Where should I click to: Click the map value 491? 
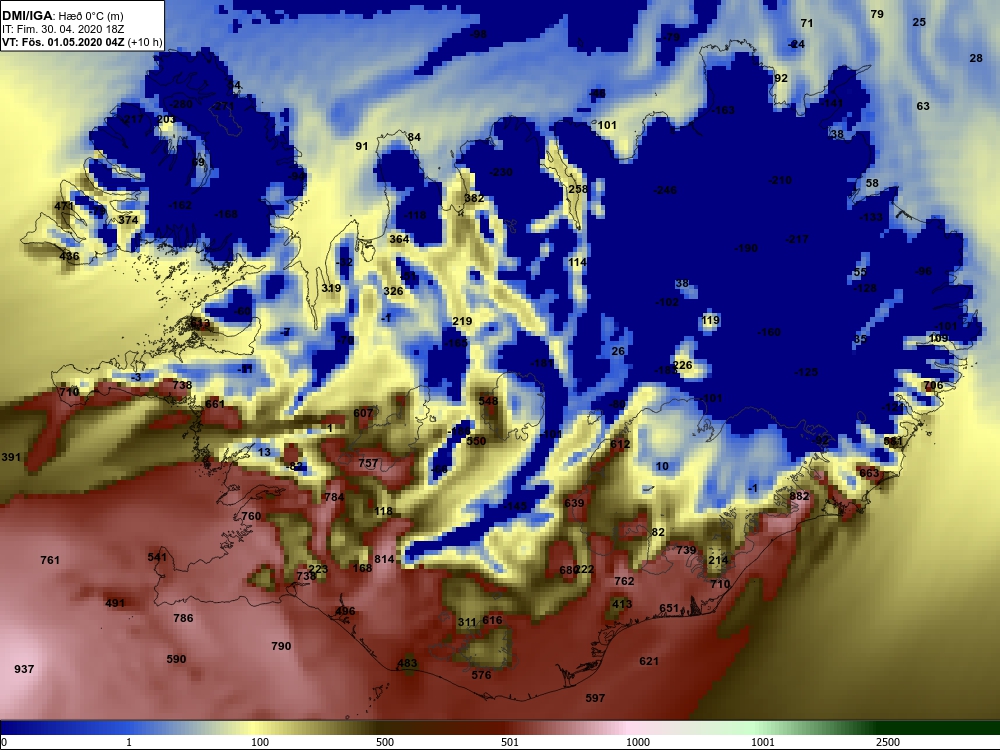(115, 603)
